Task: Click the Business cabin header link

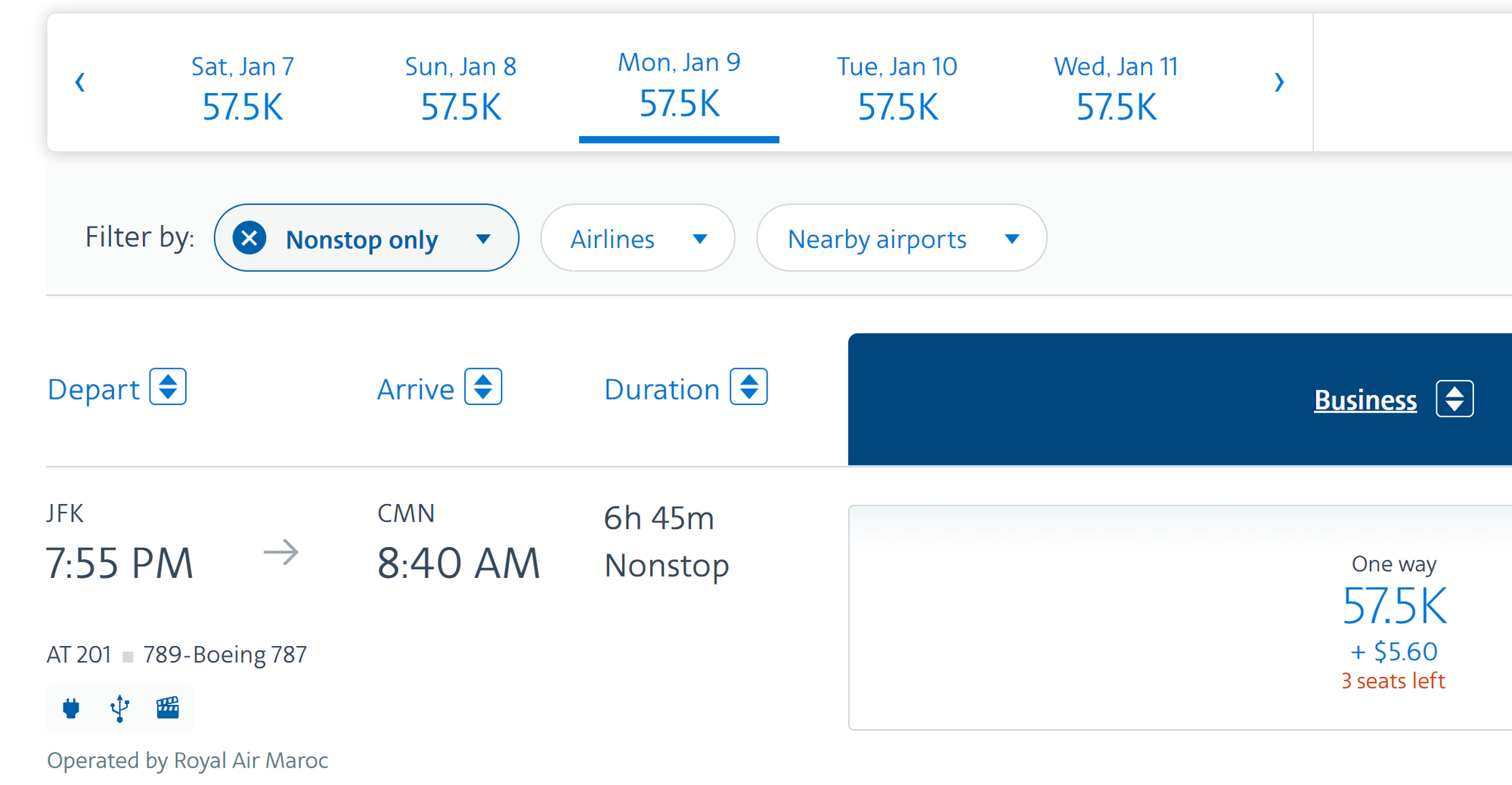Action: (1365, 400)
